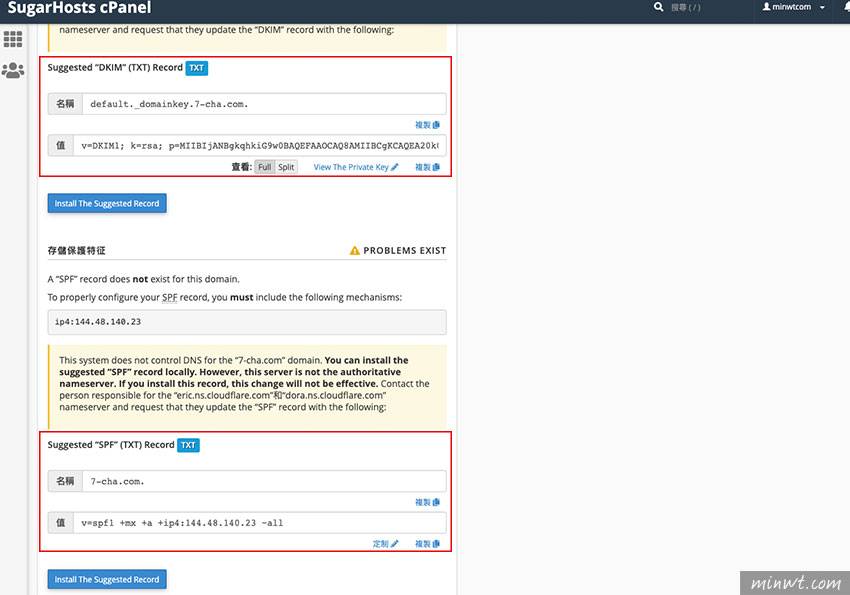Copy the DKIM record name

(427, 125)
